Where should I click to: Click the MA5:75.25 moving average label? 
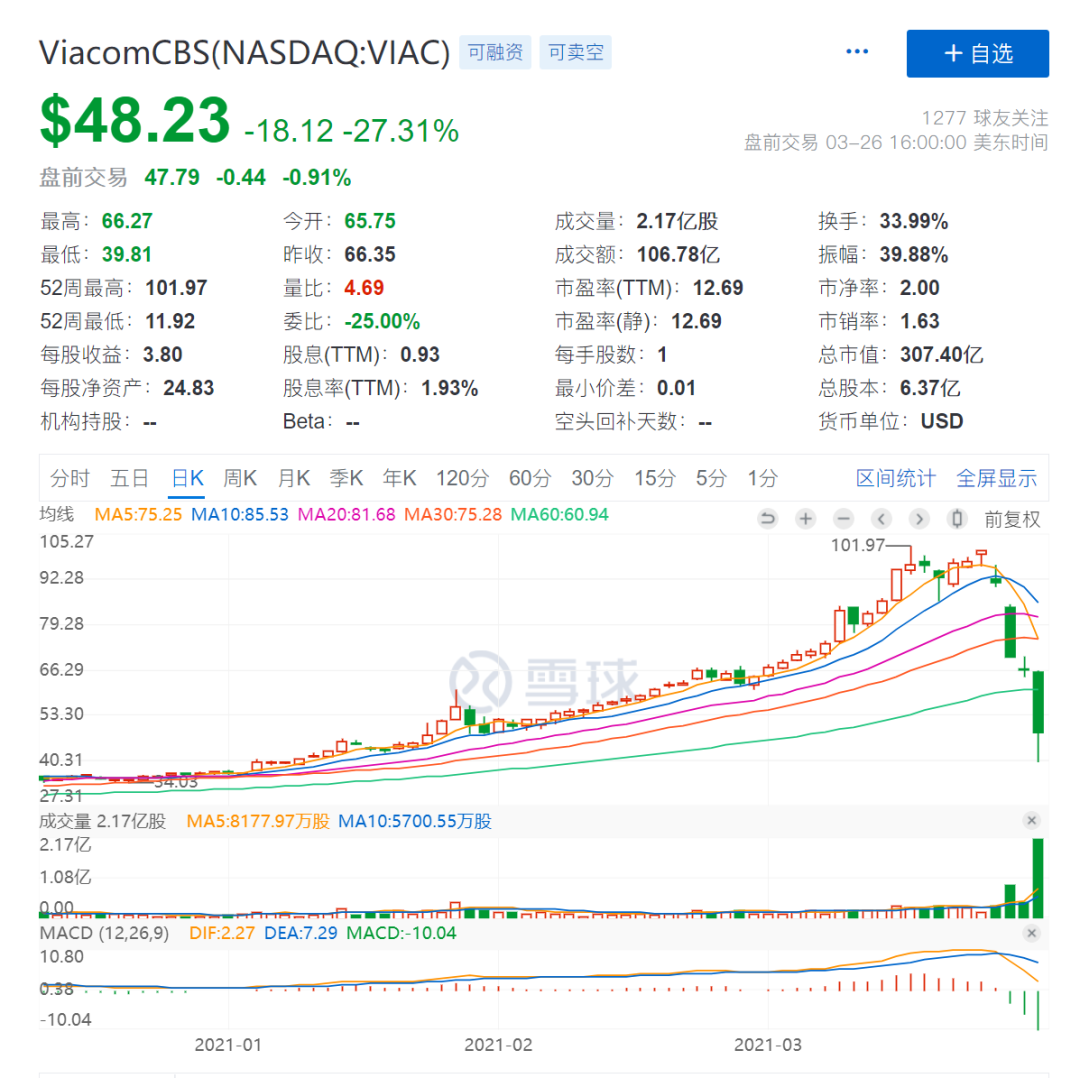138,515
